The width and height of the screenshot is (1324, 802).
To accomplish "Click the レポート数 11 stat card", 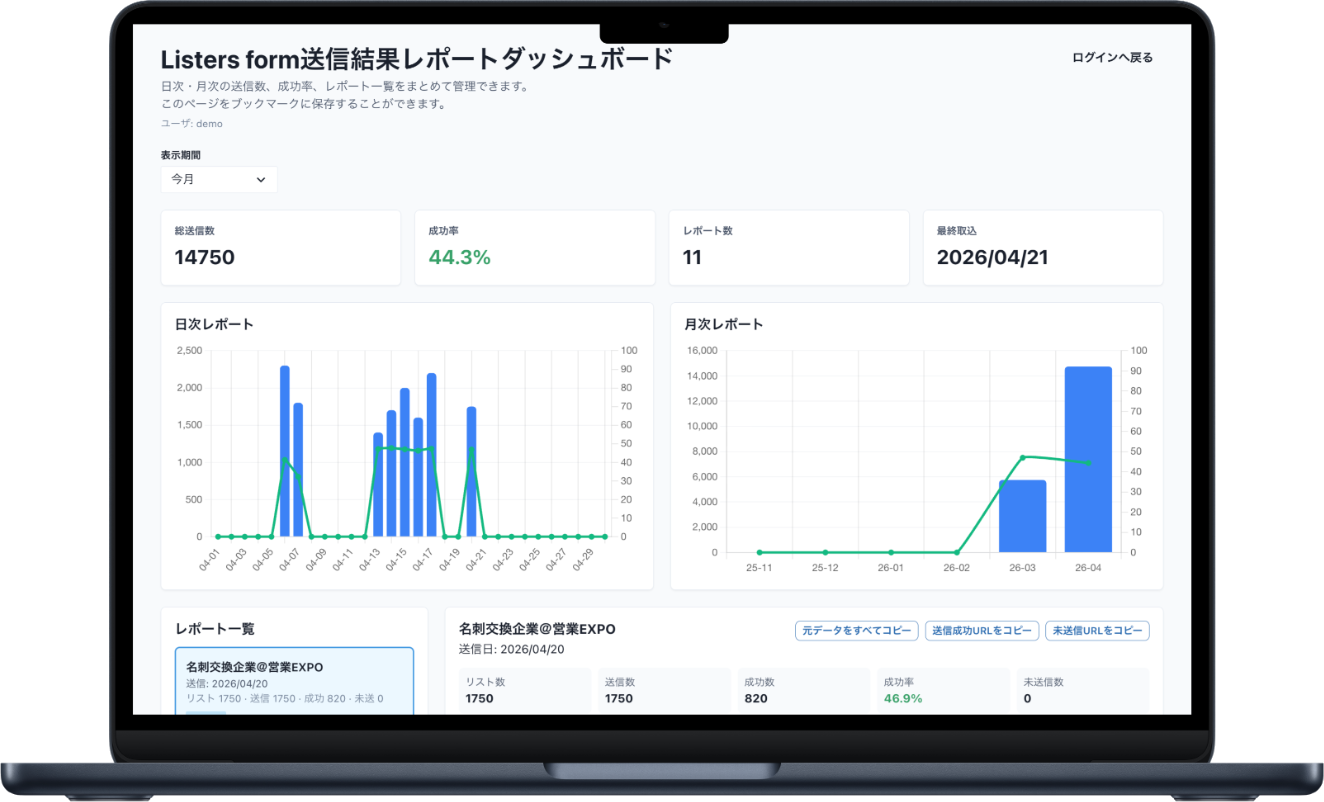I will click(789, 248).
